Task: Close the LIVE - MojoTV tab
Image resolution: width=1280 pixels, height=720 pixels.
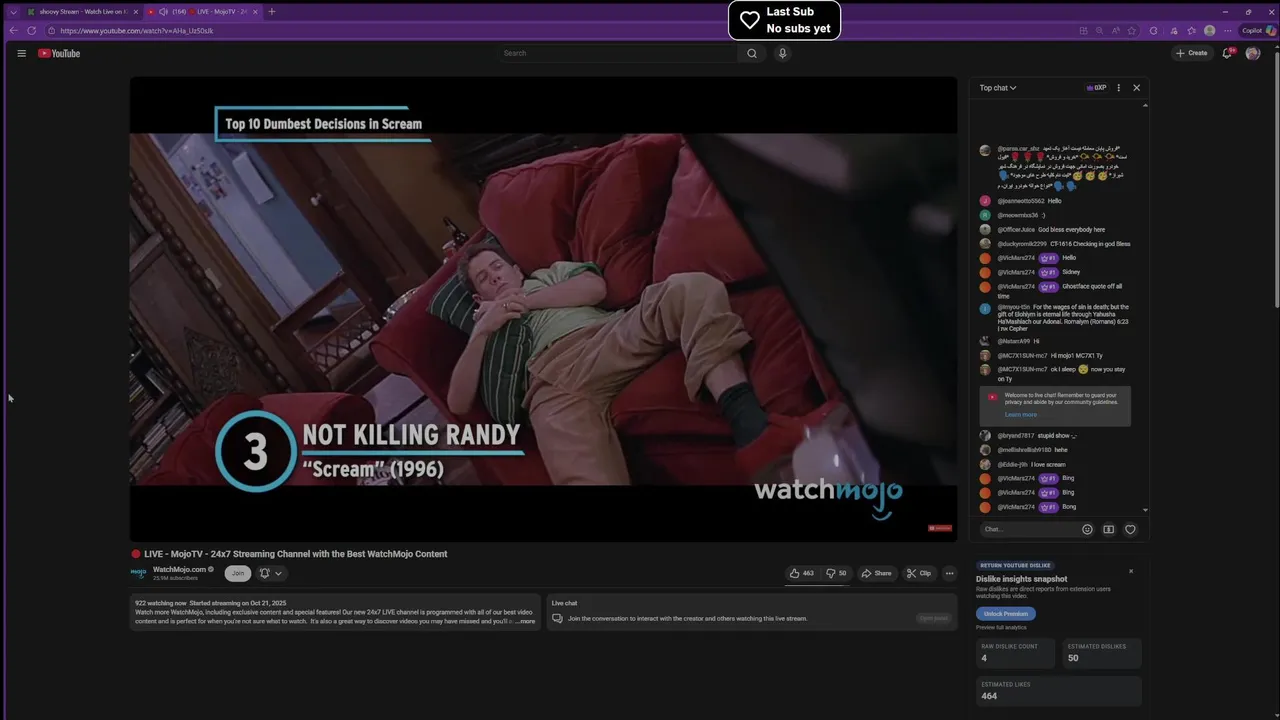Action: point(255,11)
